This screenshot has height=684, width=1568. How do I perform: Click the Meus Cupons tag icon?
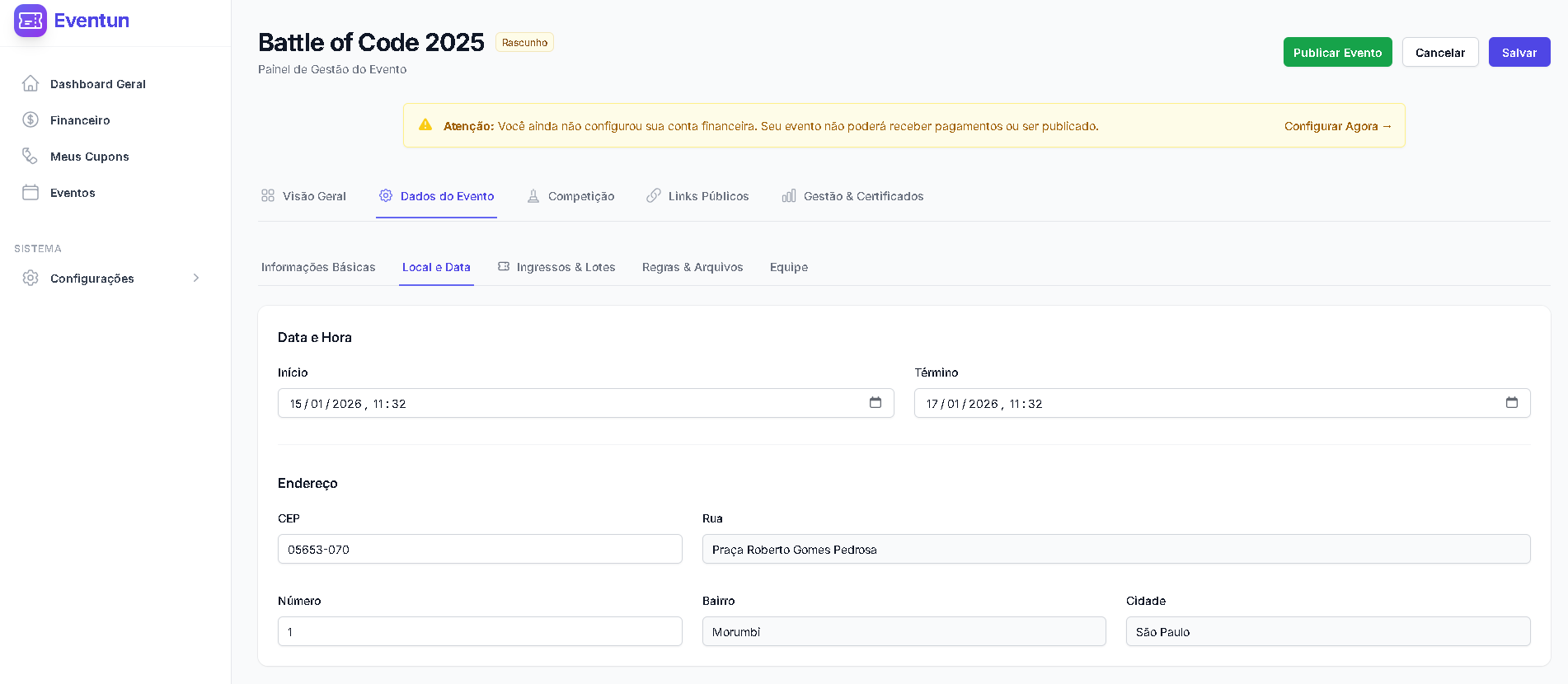tap(31, 157)
